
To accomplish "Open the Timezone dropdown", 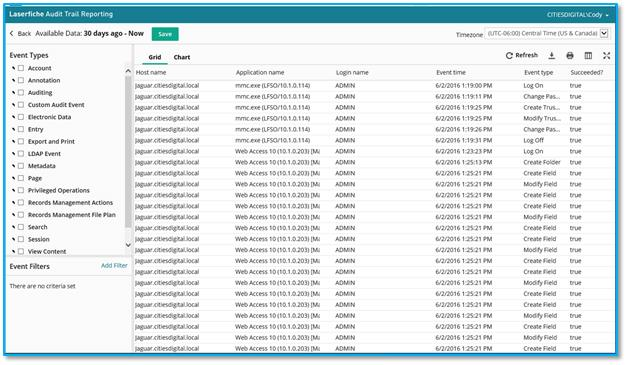I will coord(547,34).
